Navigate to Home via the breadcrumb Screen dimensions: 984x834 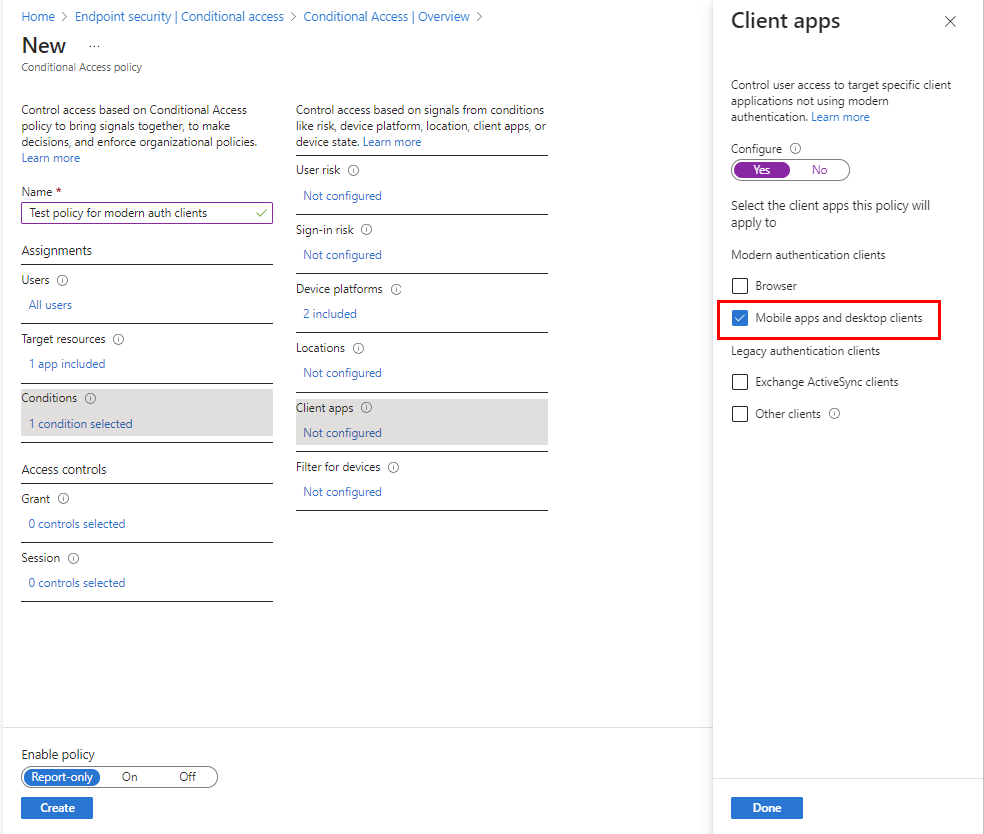38,16
